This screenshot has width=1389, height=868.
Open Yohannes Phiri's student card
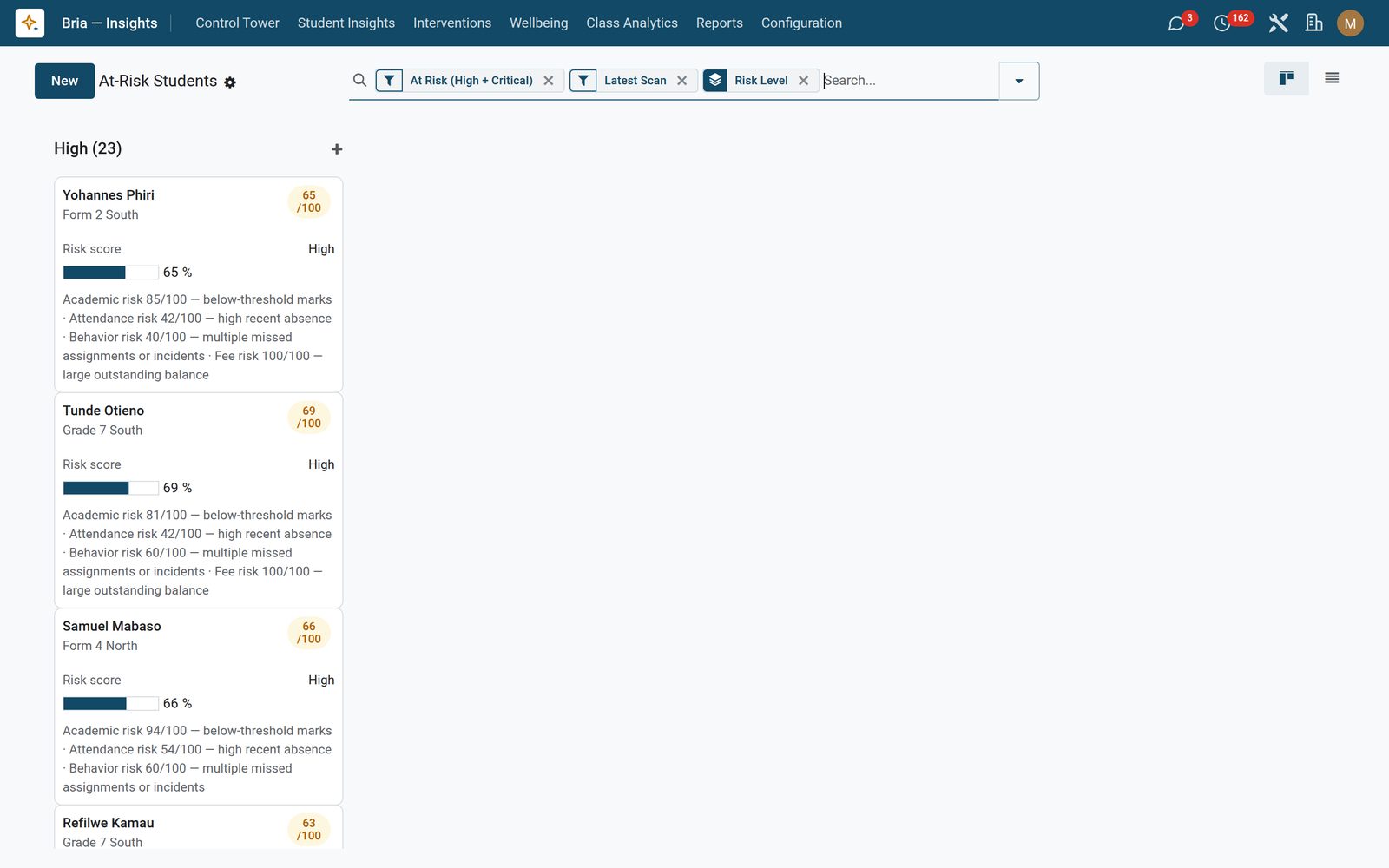pyautogui.click(x=199, y=285)
